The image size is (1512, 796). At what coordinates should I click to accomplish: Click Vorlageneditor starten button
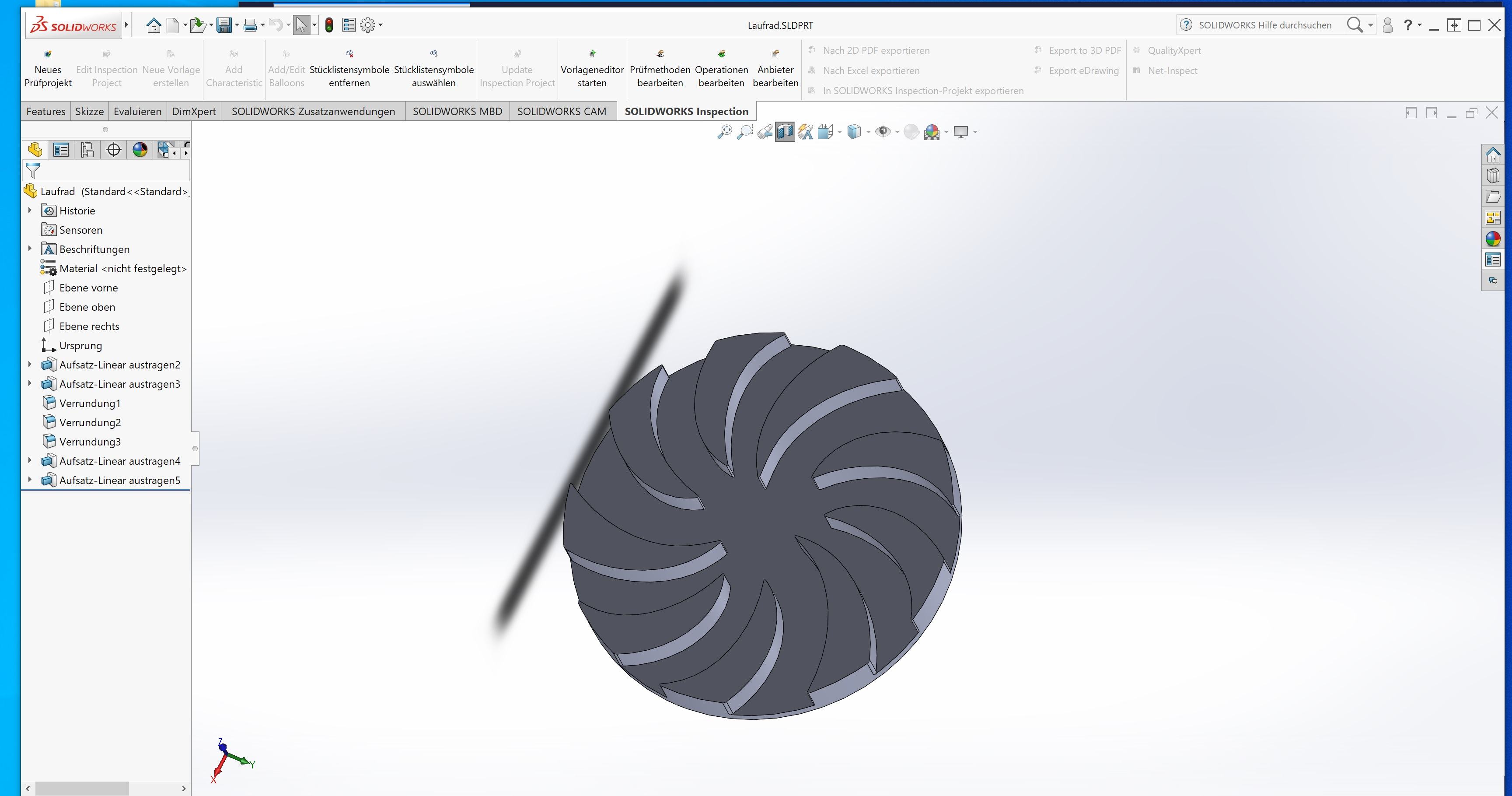(x=592, y=69)
